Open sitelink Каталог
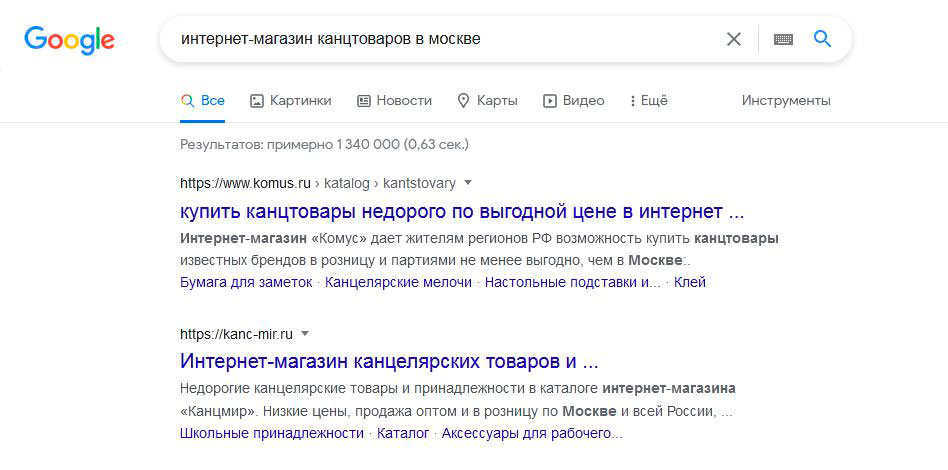The height and width of the screenshot is (470, 948). [x=403, y=433]
